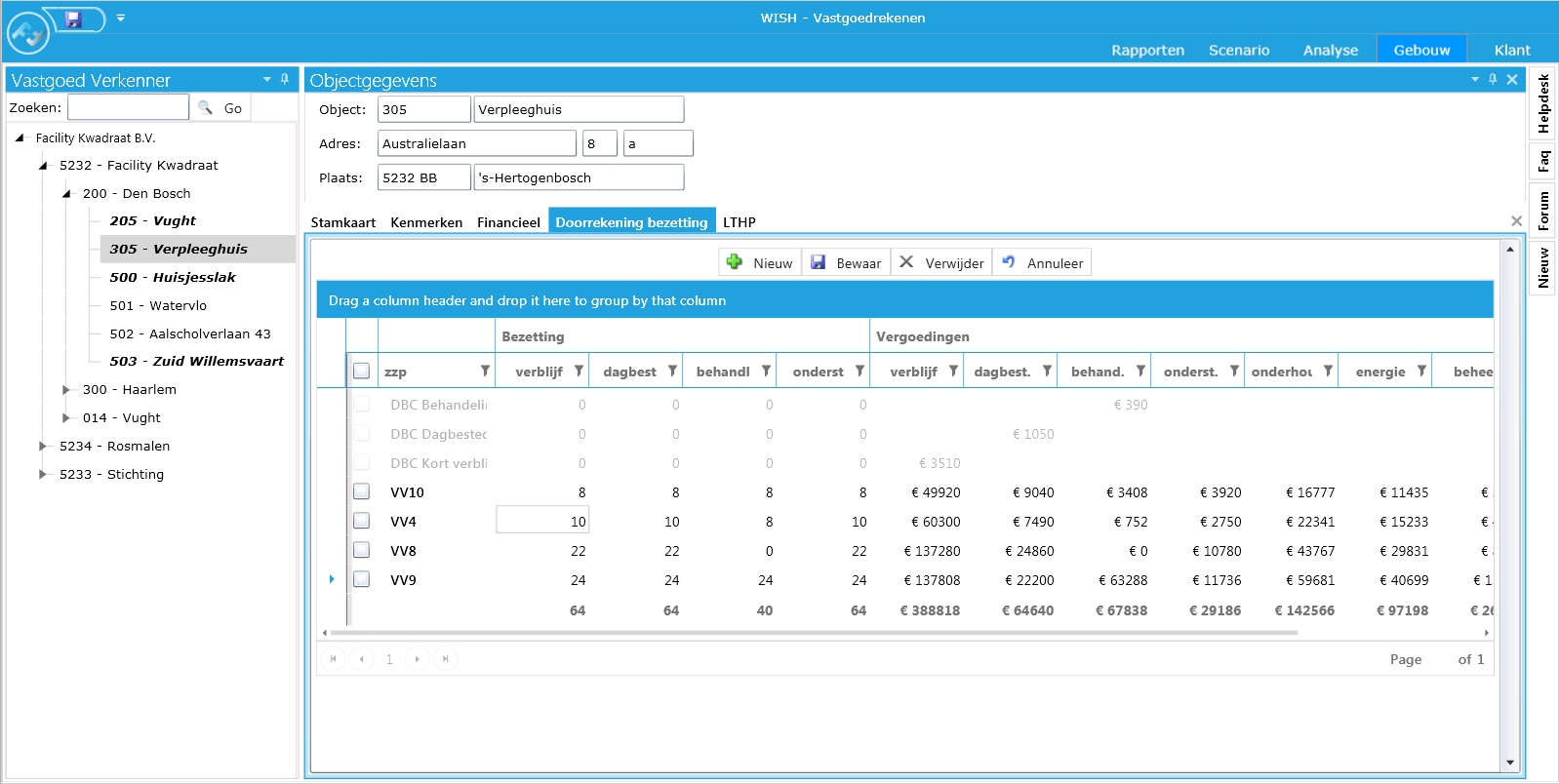The height and width of the screenshot is (784, 1559).
Task: Check the VV10 row checkbox
Action: point(361,491)
